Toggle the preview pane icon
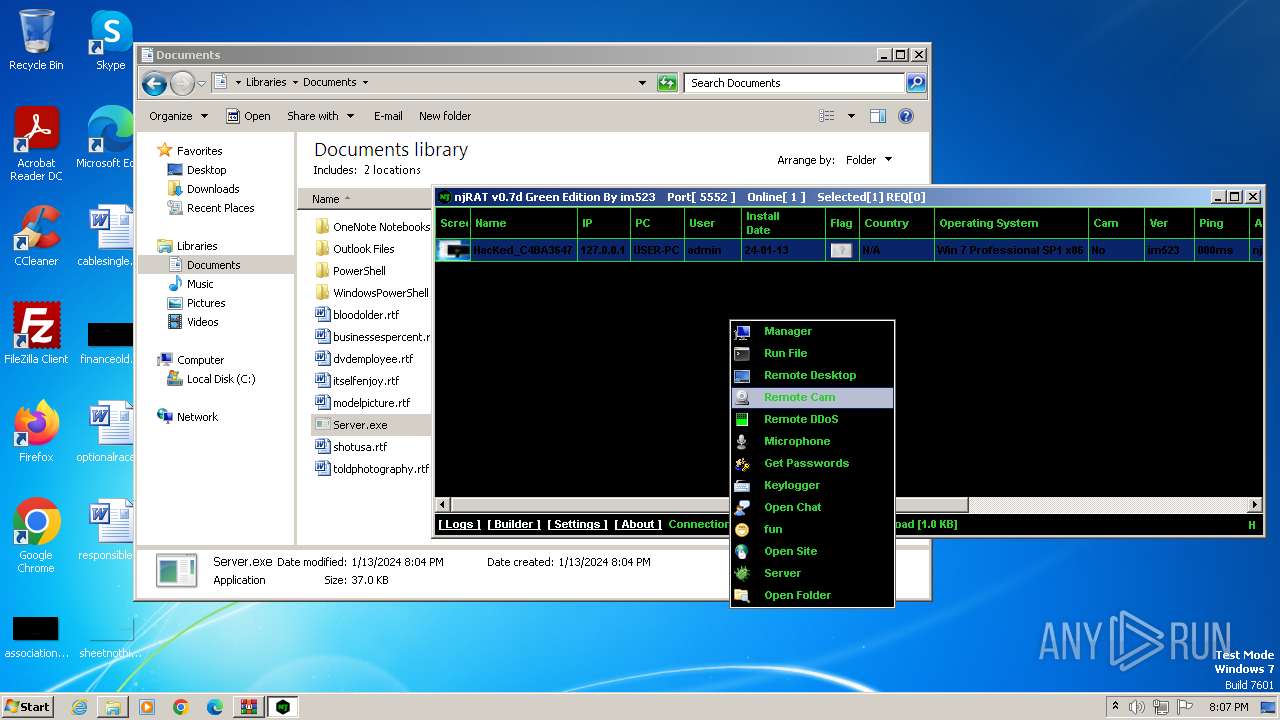 [878, 116]
